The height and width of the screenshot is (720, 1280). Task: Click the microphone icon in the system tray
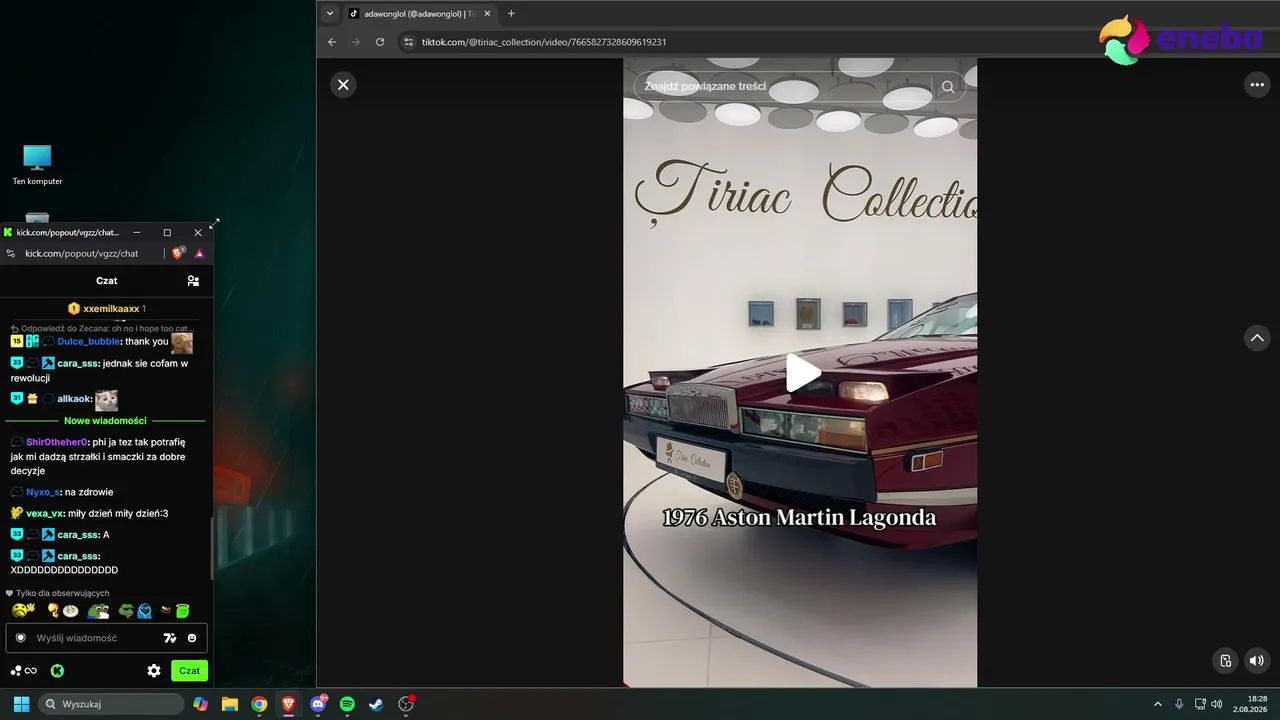pos(1180,704)
